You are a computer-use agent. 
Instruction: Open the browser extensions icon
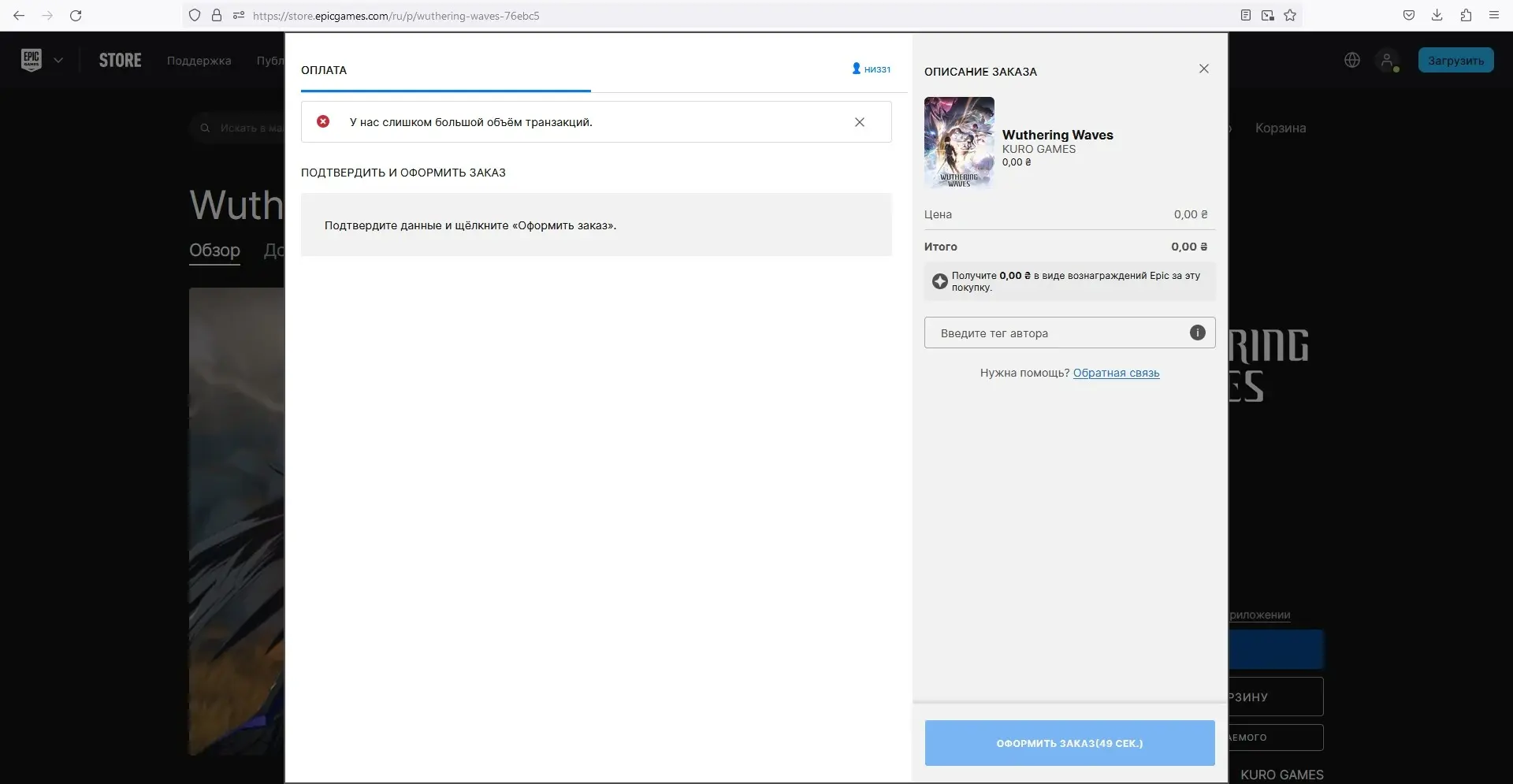1466,15
